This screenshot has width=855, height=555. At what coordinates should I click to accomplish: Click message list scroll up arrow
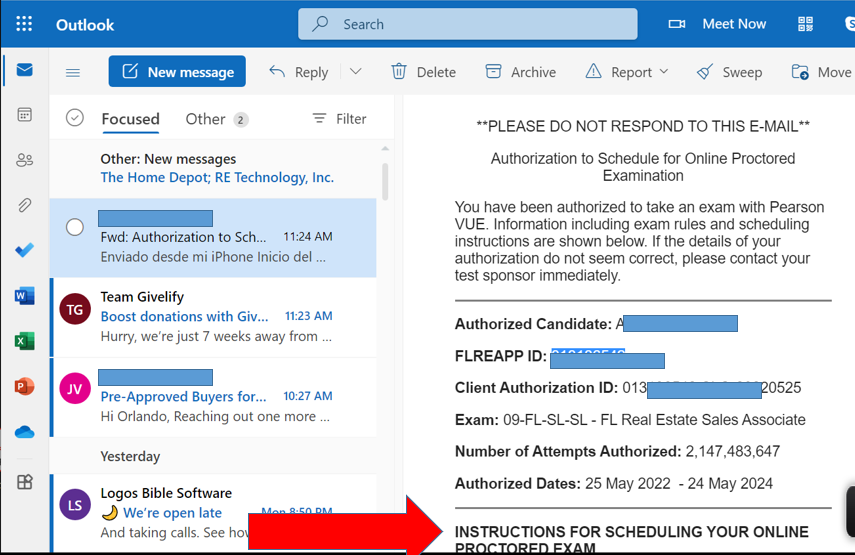click(385, 148)
